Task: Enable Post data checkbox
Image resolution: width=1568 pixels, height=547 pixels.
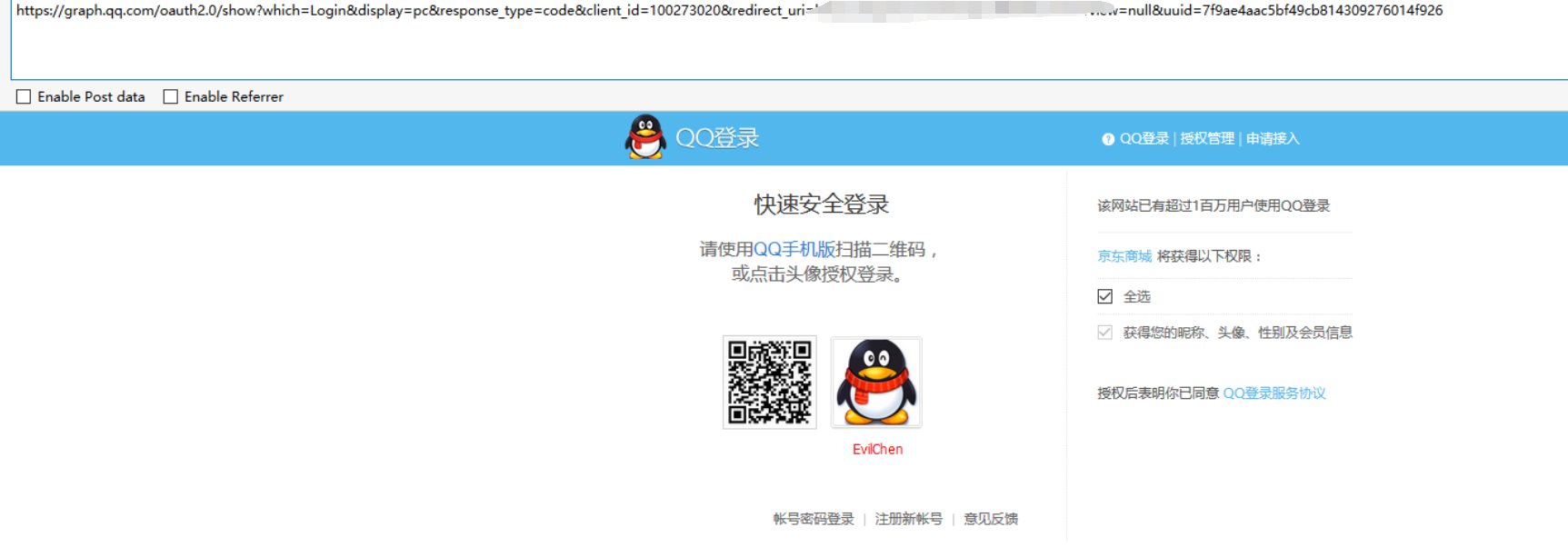Action: pyautogui.click(x=24, y=96)
